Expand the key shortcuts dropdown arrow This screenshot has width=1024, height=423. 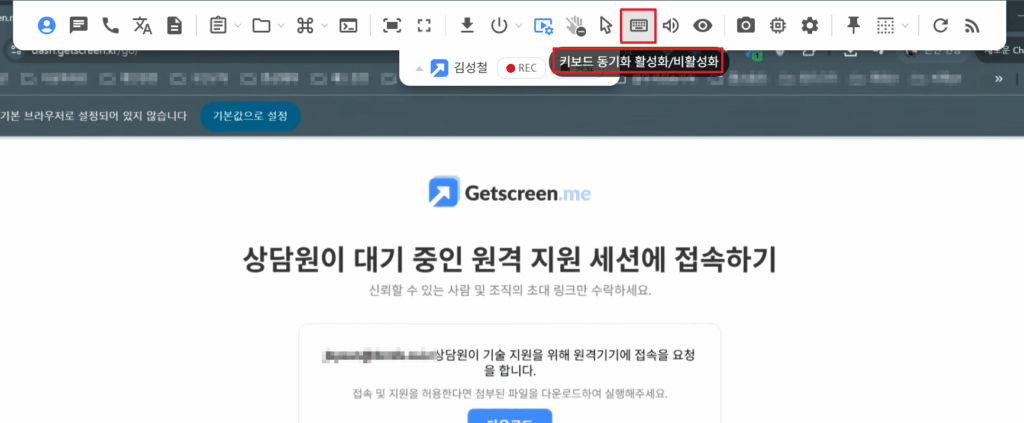tap(325, 26)
